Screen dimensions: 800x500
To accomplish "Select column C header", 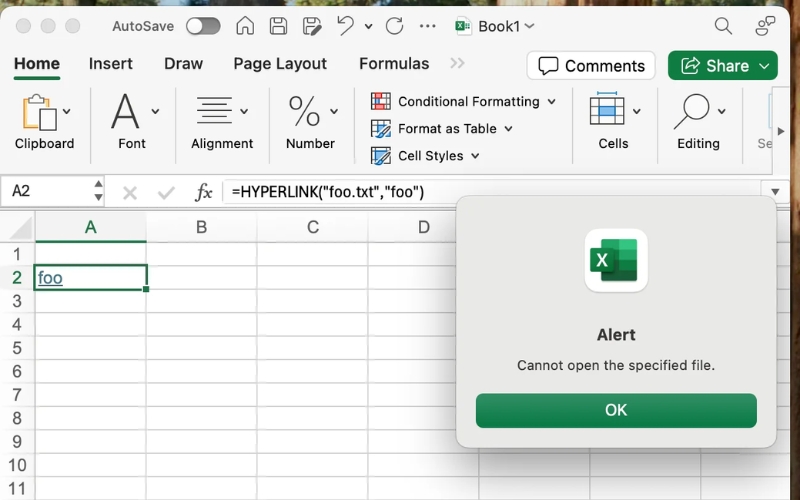I will pyautogui.click(x=313, y=227).
